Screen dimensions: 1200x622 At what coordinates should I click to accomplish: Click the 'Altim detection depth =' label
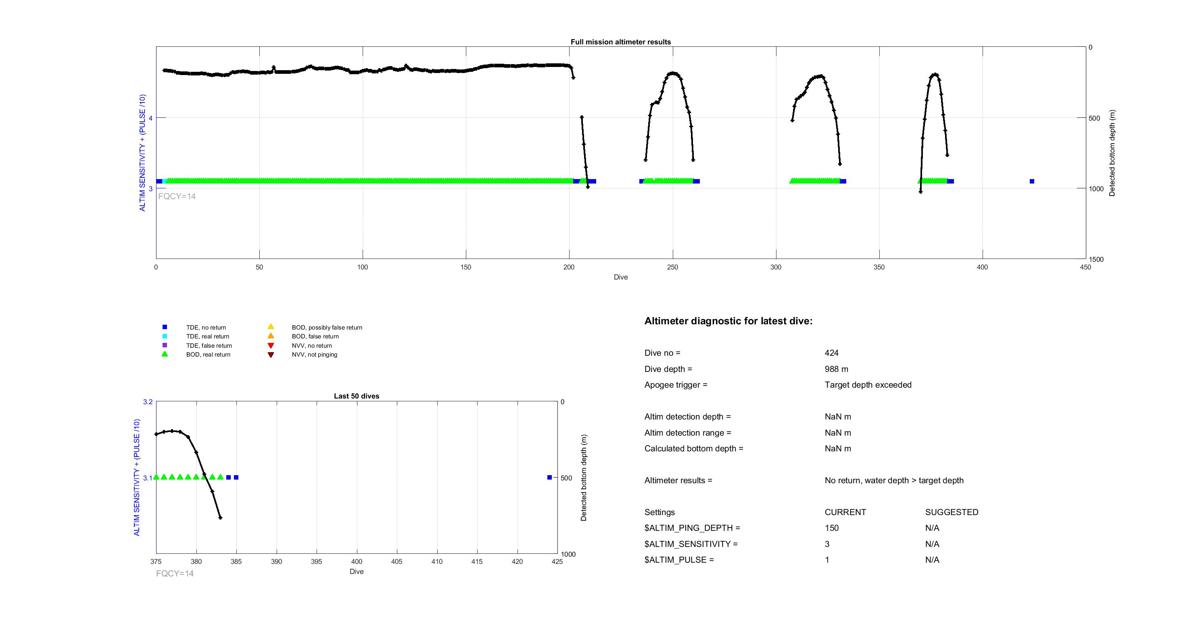688,417
